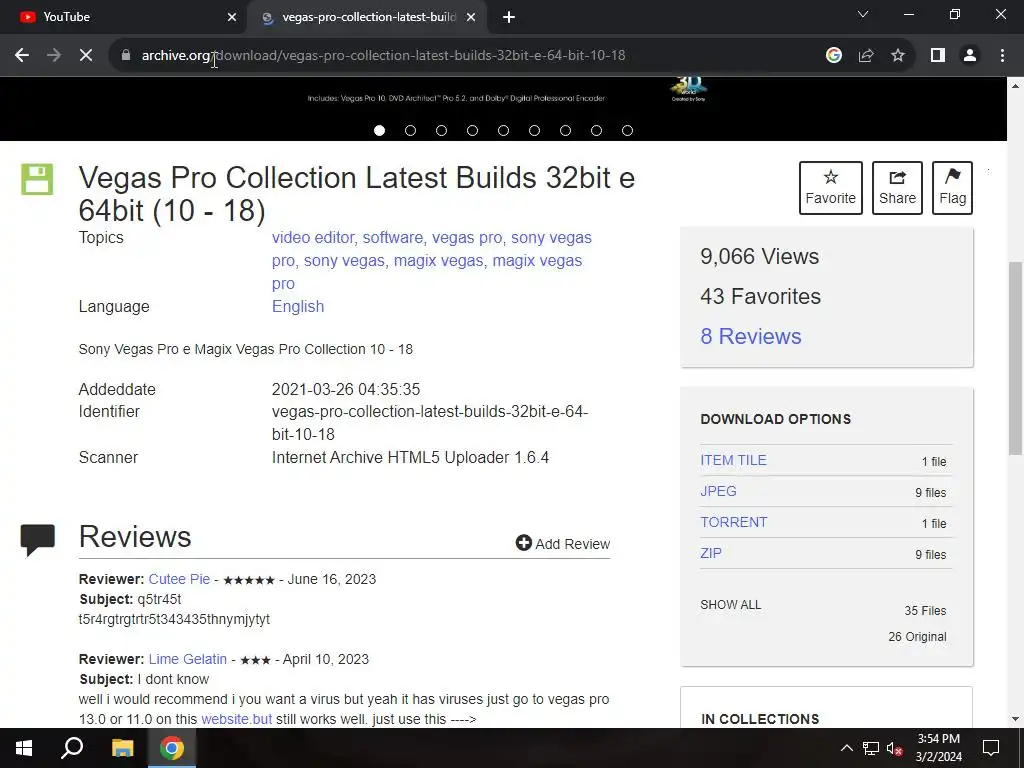
Task: Share this page from address bar
Action: coord(866,56)
